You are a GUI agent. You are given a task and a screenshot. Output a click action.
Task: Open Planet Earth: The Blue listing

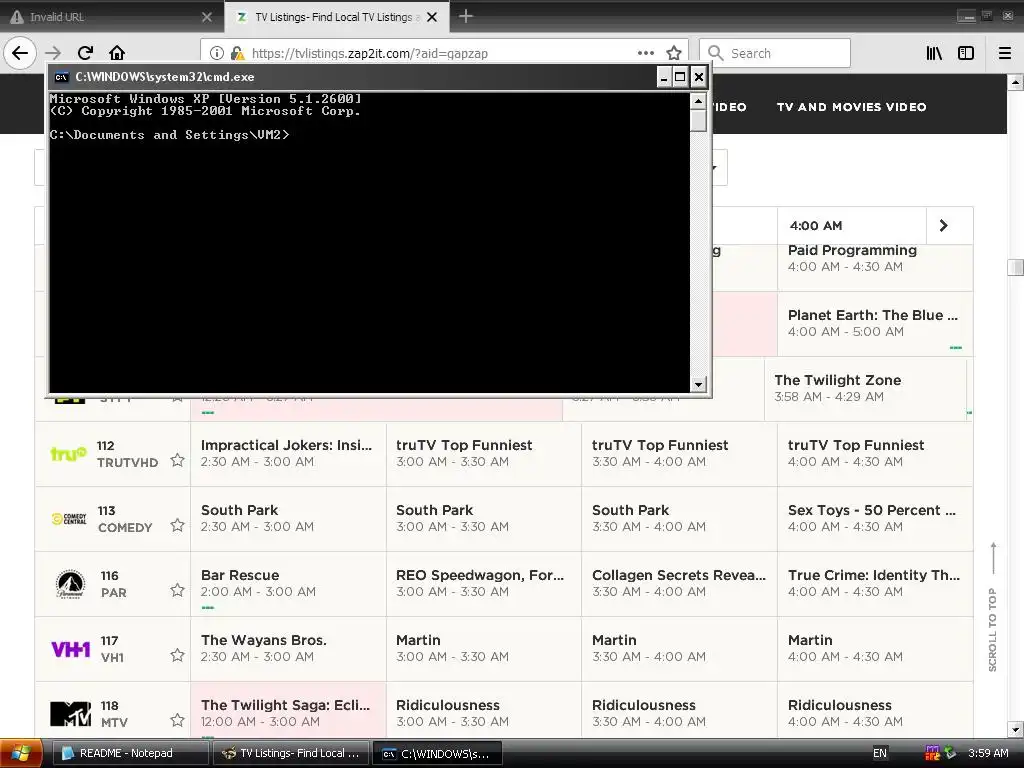coord(875,323)
